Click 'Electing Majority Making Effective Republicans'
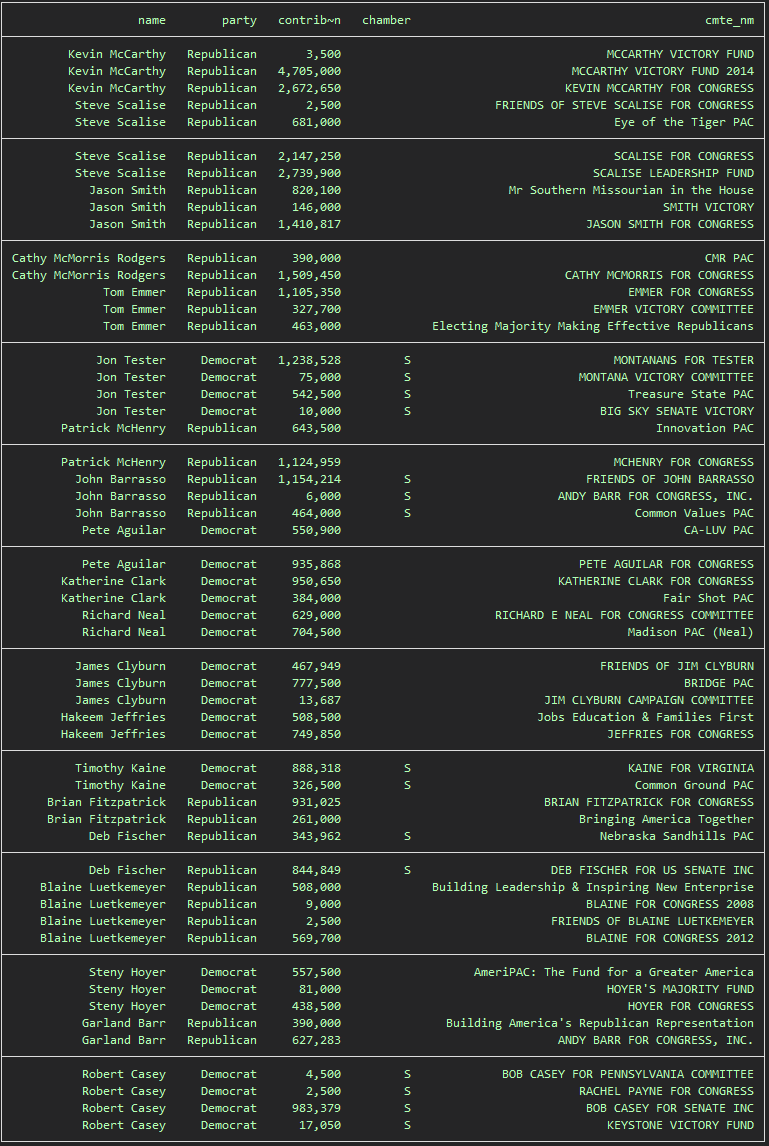Image resolution: width=769 pixels, height=1146 pixels. pyautogui.click(x=593, y=326)
